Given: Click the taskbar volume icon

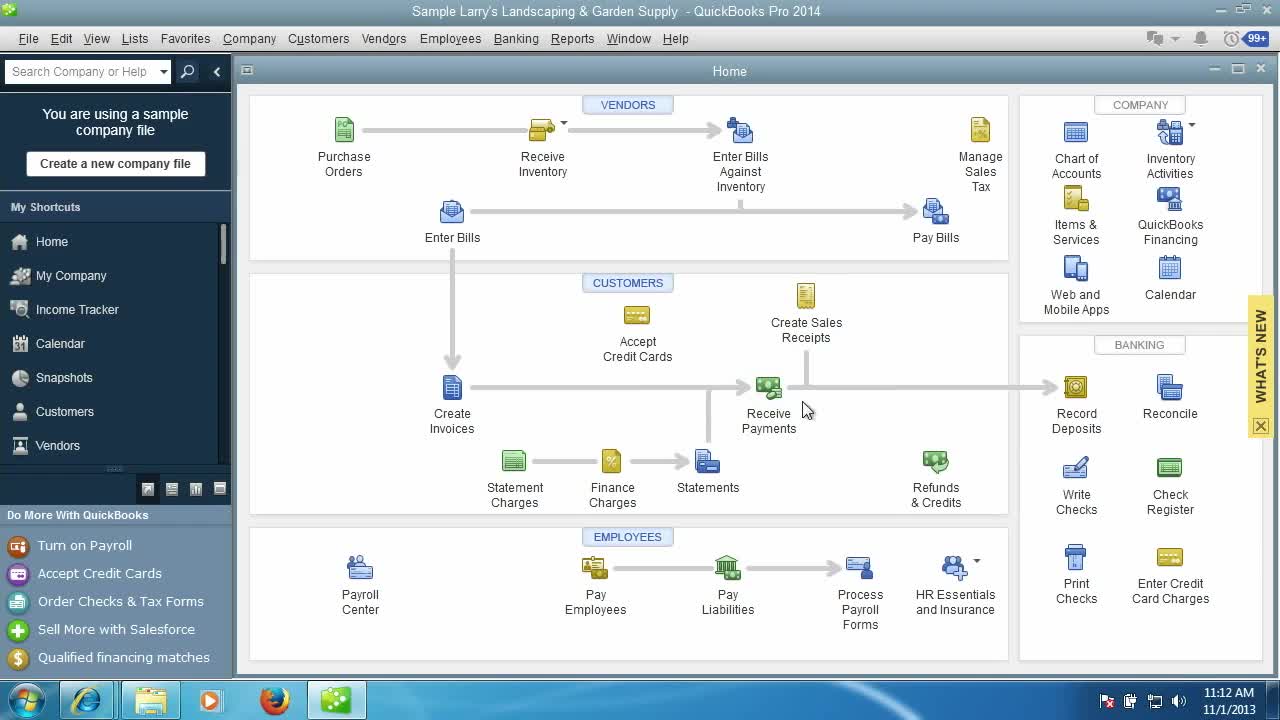Looking at the screenshot, I should pyautogui.click(x=1179, y=701).
